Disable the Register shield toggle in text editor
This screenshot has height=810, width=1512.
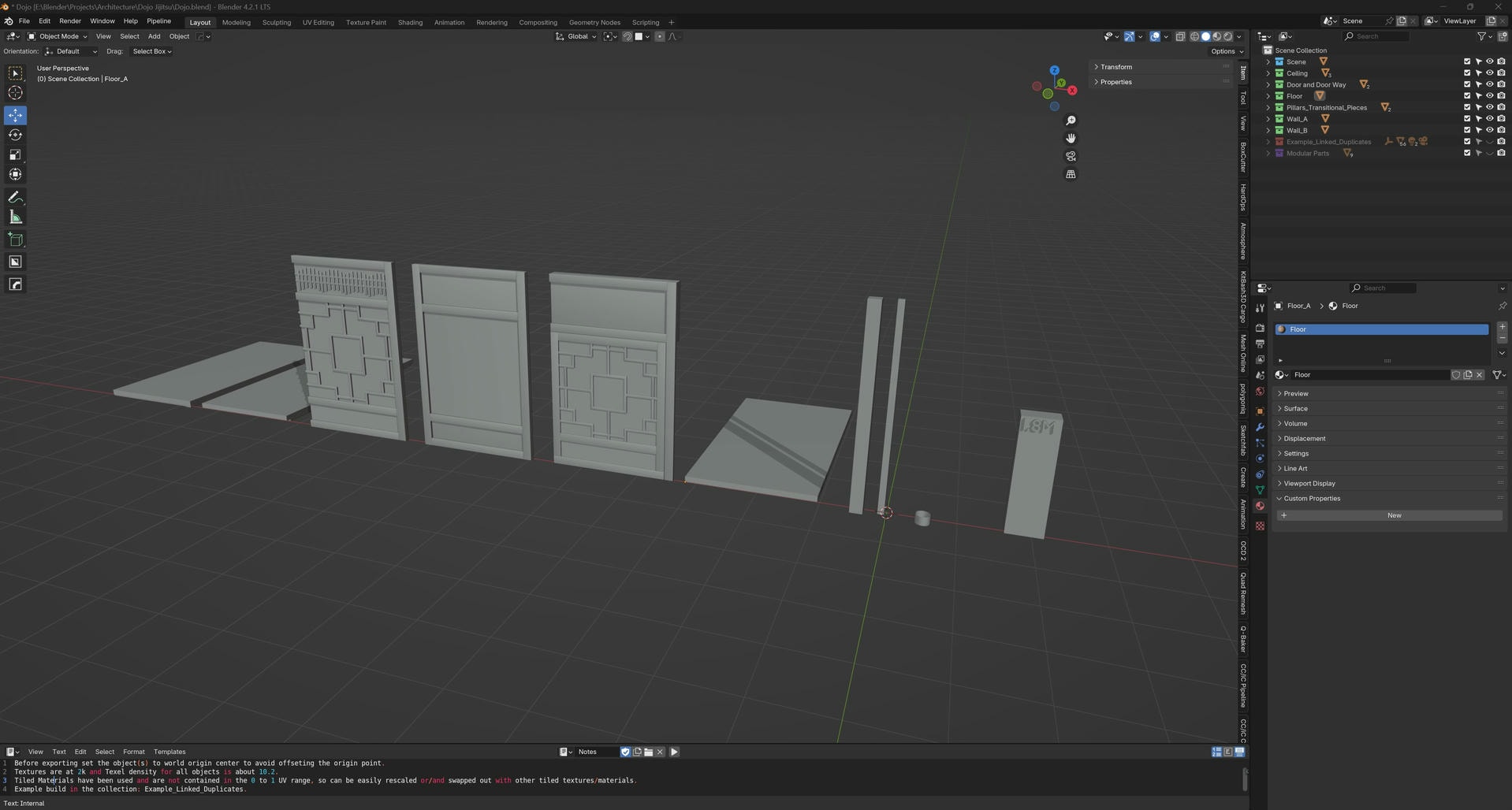click(x=625, y=752)
